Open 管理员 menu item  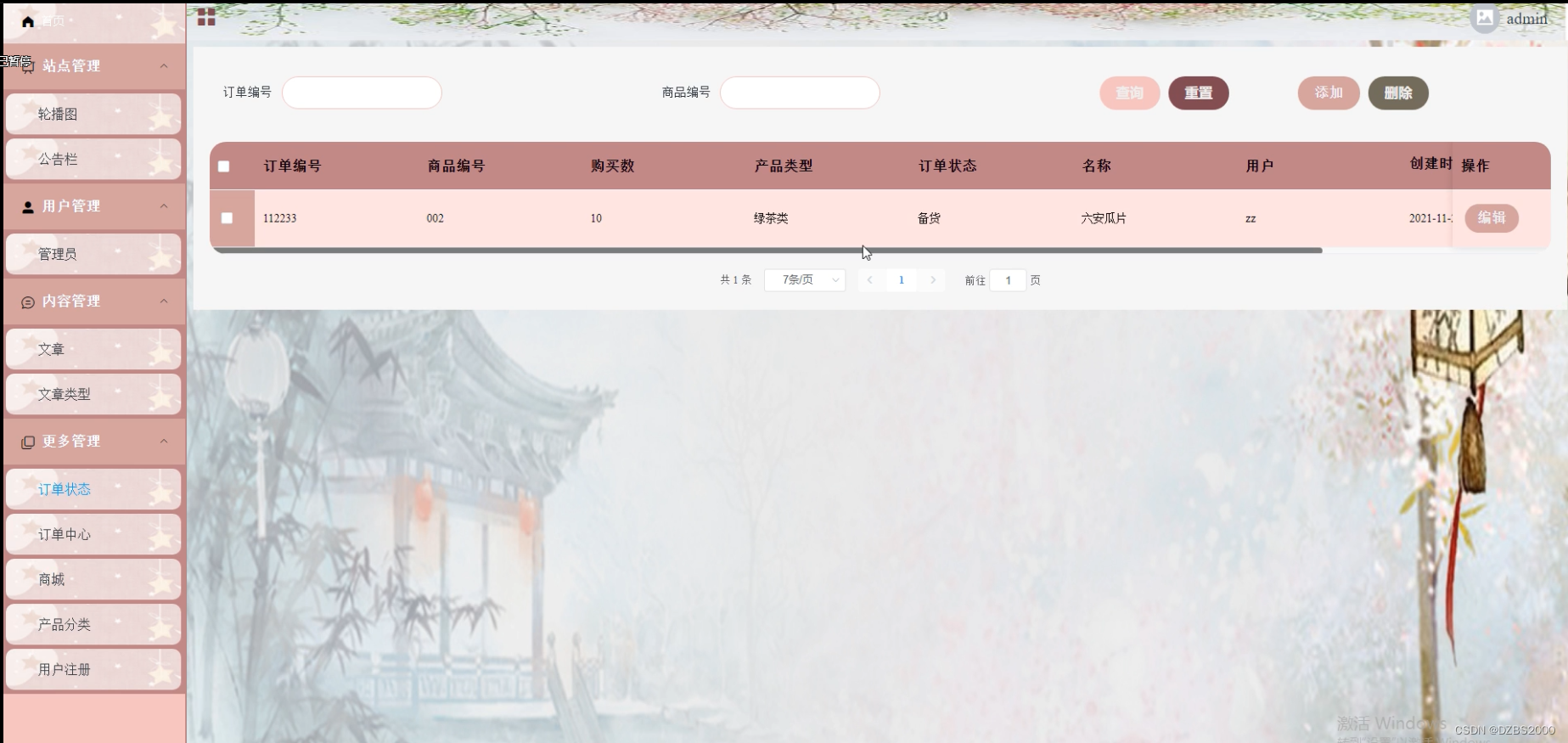(93, 254)
